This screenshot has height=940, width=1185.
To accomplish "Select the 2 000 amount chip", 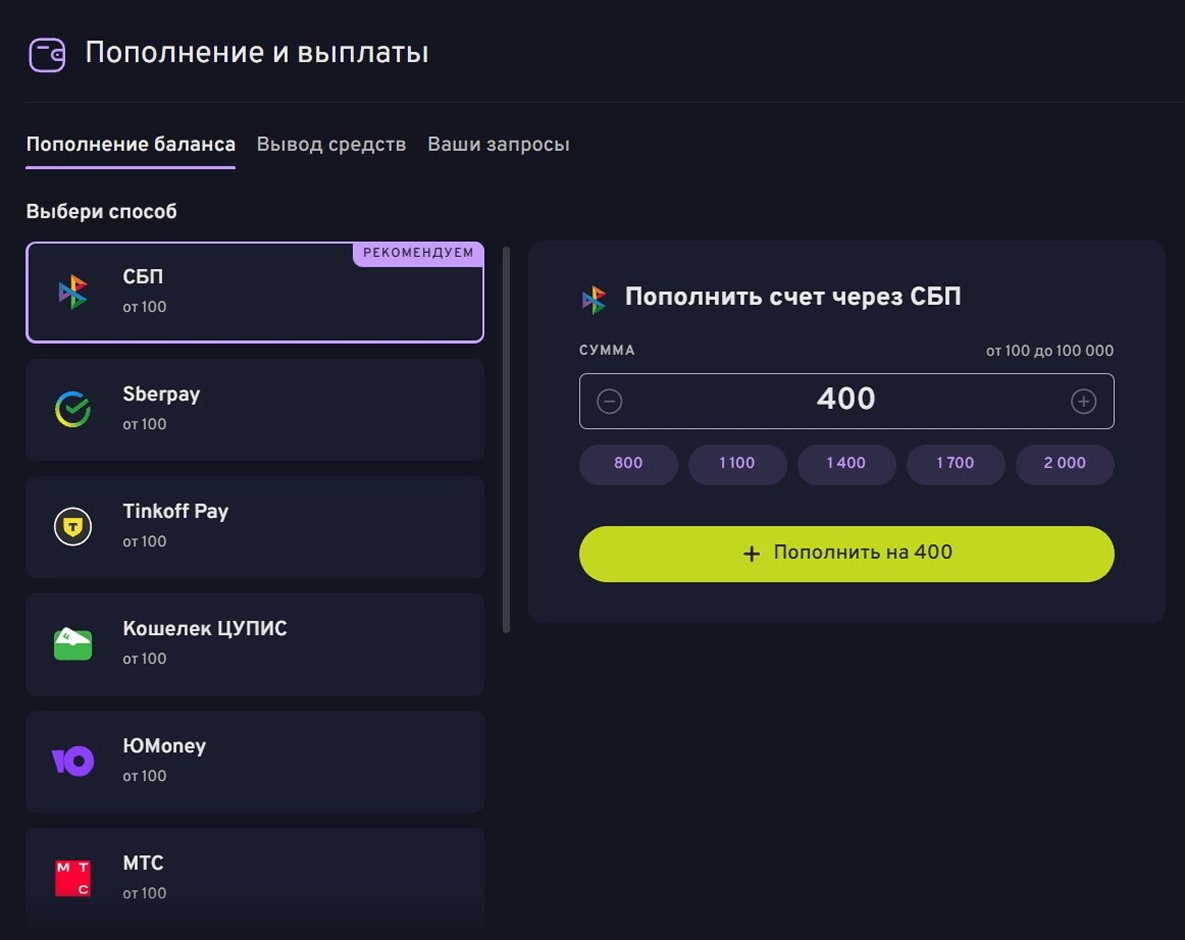I will pos(1065,464).
